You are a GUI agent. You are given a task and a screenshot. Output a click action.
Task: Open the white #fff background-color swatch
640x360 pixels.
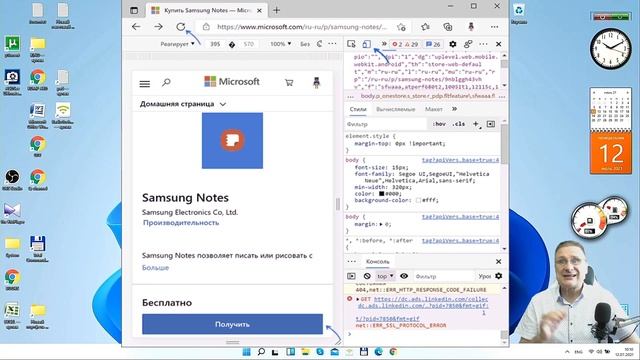(x=418, y=200)
